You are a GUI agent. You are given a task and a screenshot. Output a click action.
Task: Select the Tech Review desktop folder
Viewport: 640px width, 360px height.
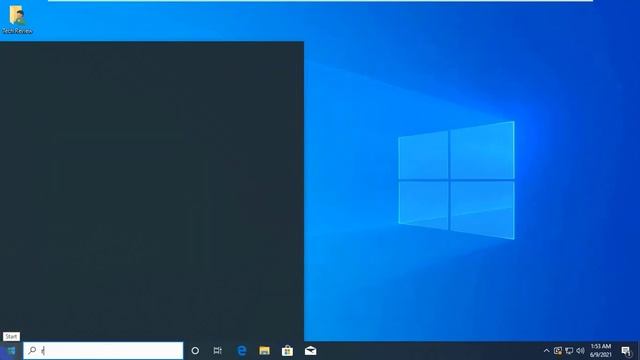(x=17, y=20)
